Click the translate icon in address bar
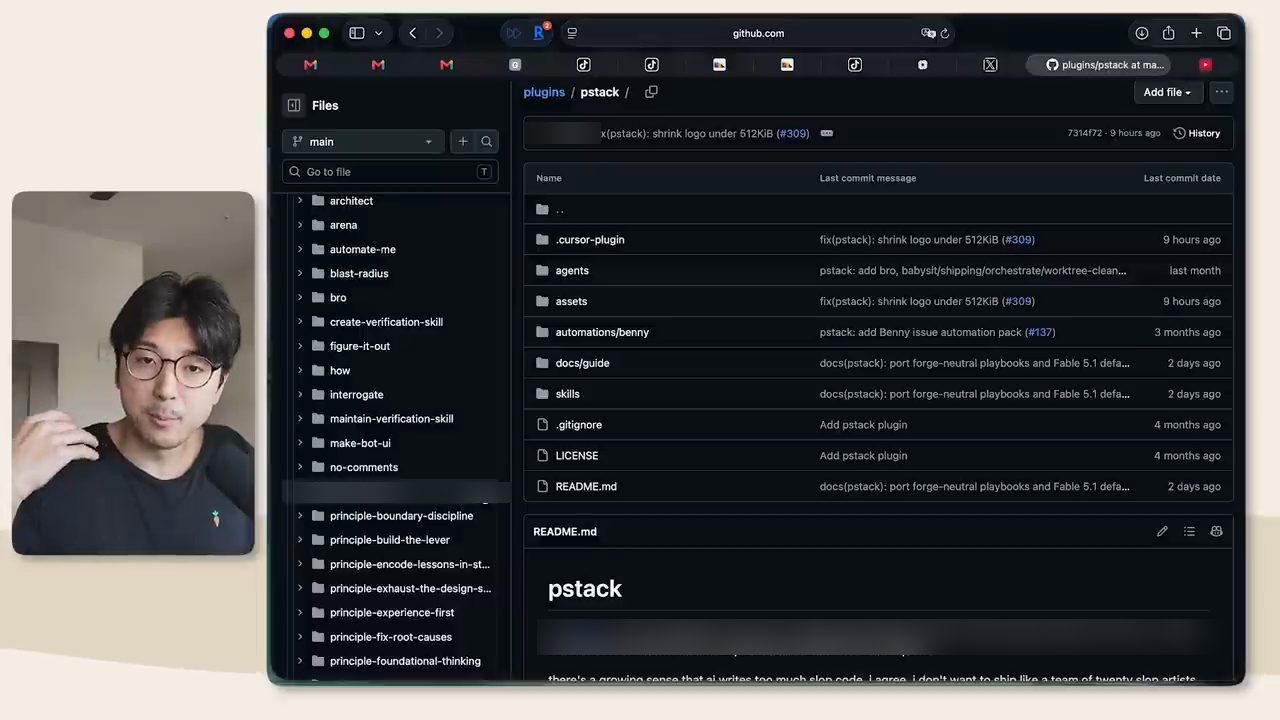 click(928, 33)
